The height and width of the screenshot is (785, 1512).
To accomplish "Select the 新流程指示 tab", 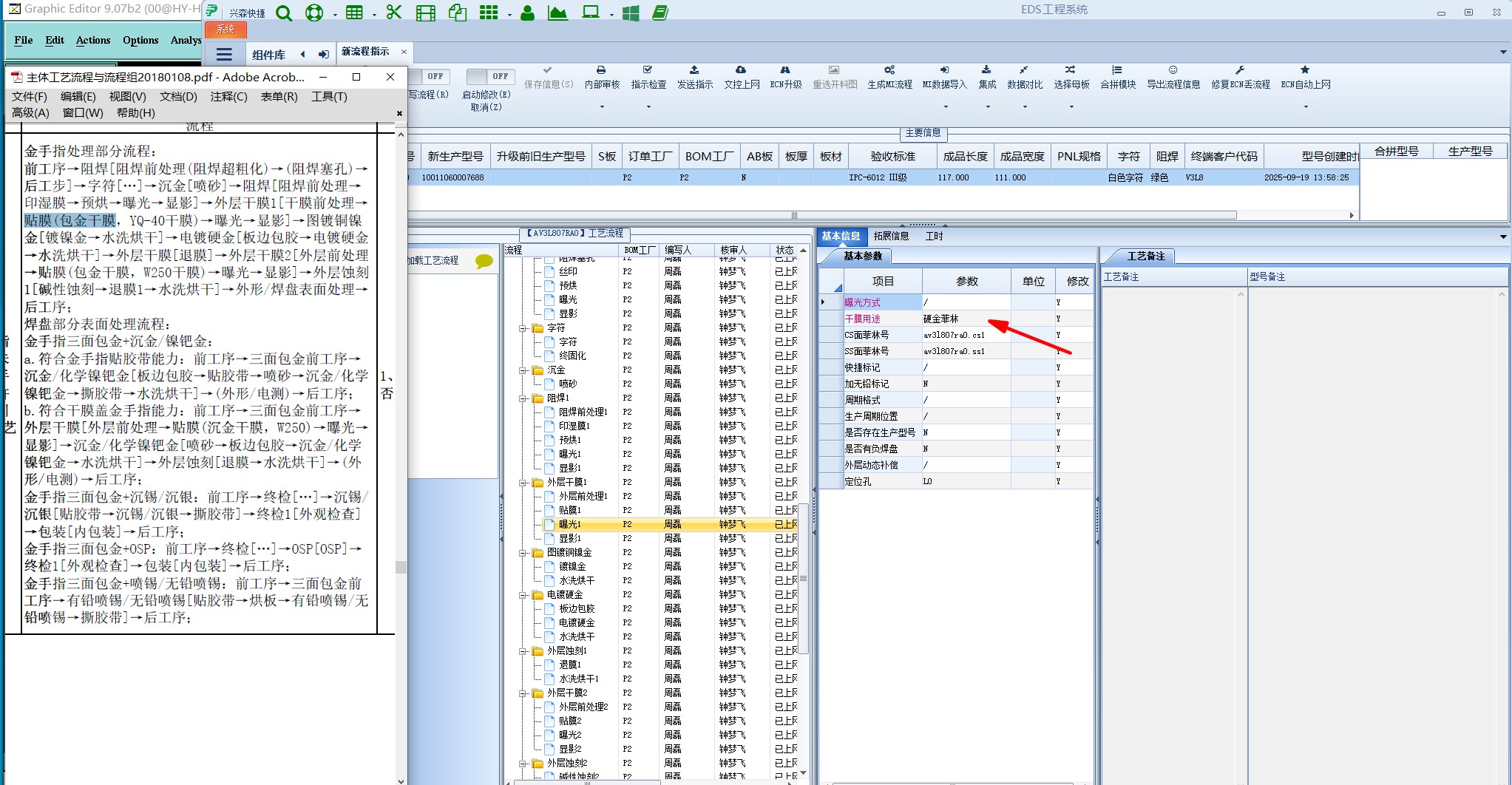I will (365, 52).
